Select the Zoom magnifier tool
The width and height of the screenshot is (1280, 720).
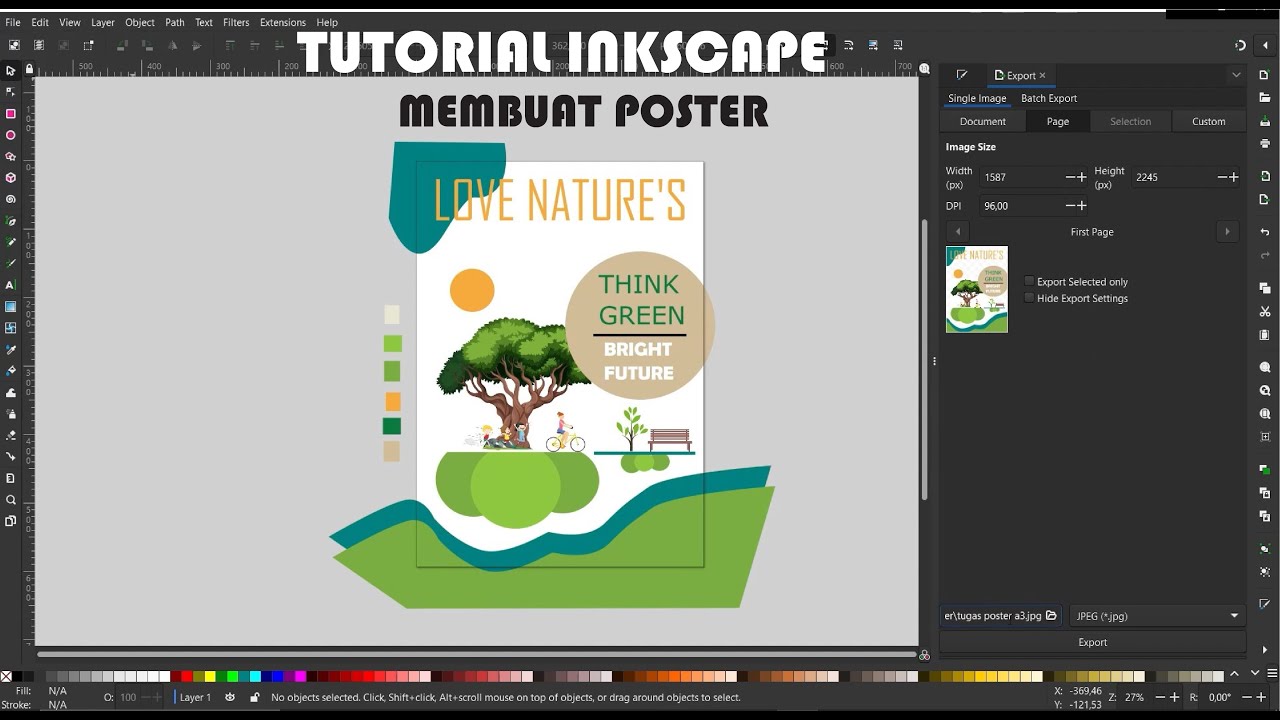pos(11,500)
